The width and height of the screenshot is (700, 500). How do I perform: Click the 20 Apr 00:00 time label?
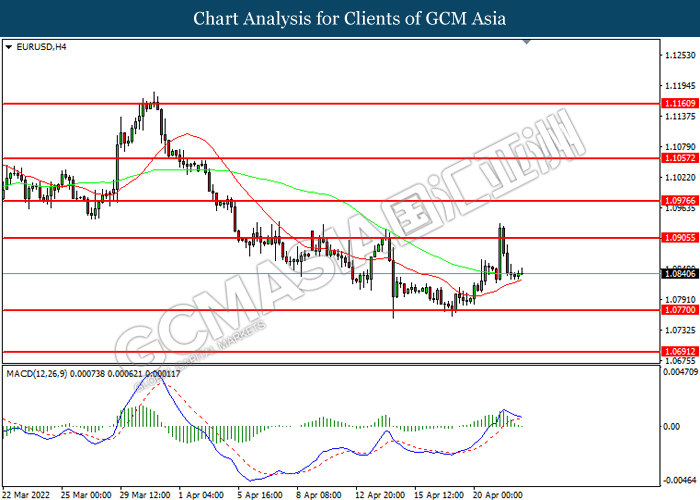click(x=498, y=495)
